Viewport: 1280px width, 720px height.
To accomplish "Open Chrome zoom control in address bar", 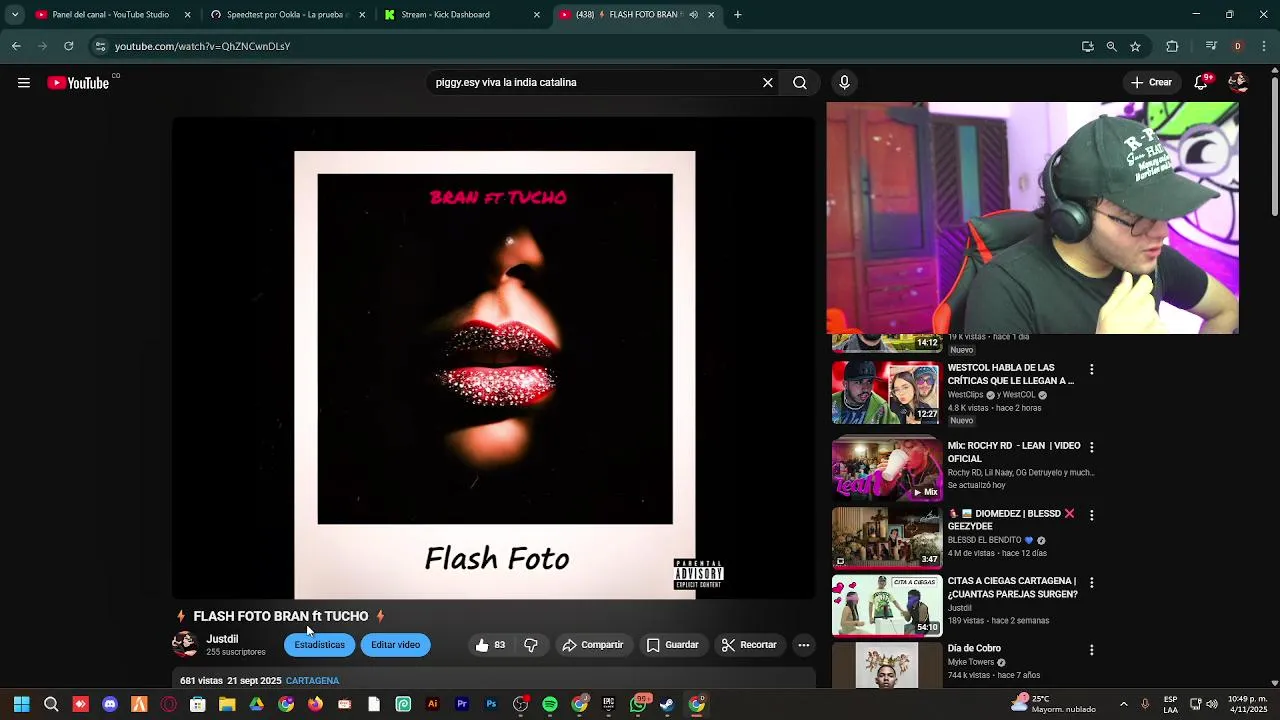I will coord(1111,46).
